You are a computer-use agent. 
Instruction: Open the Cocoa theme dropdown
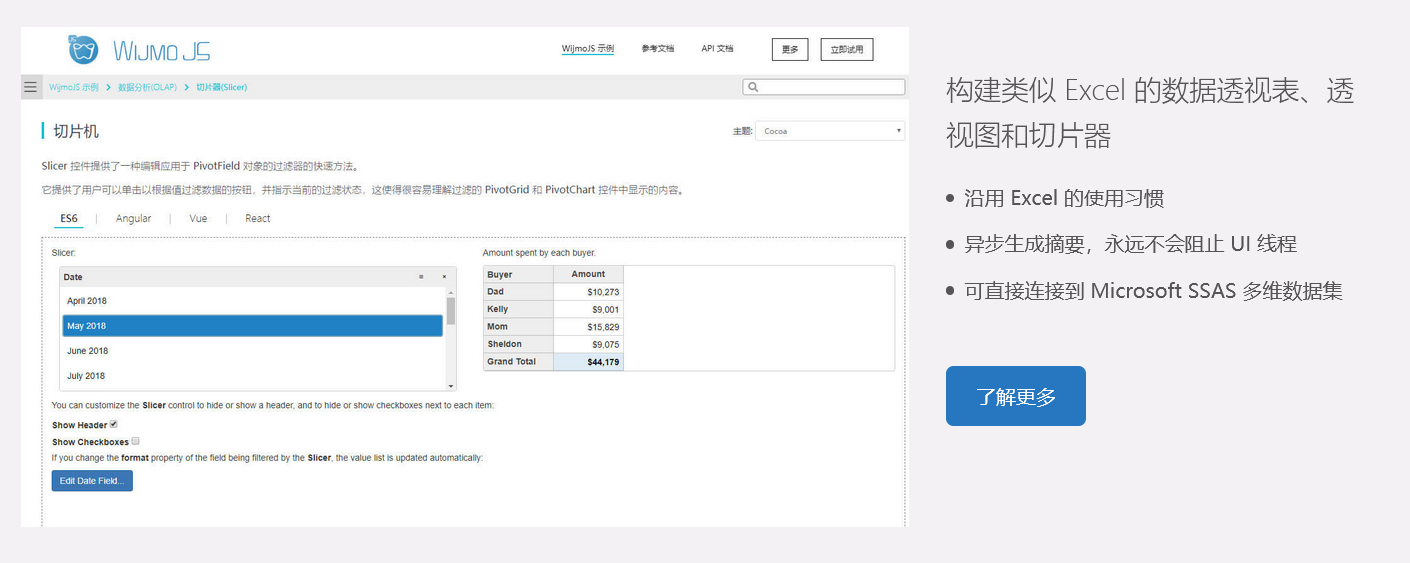(x=829, y=131)
